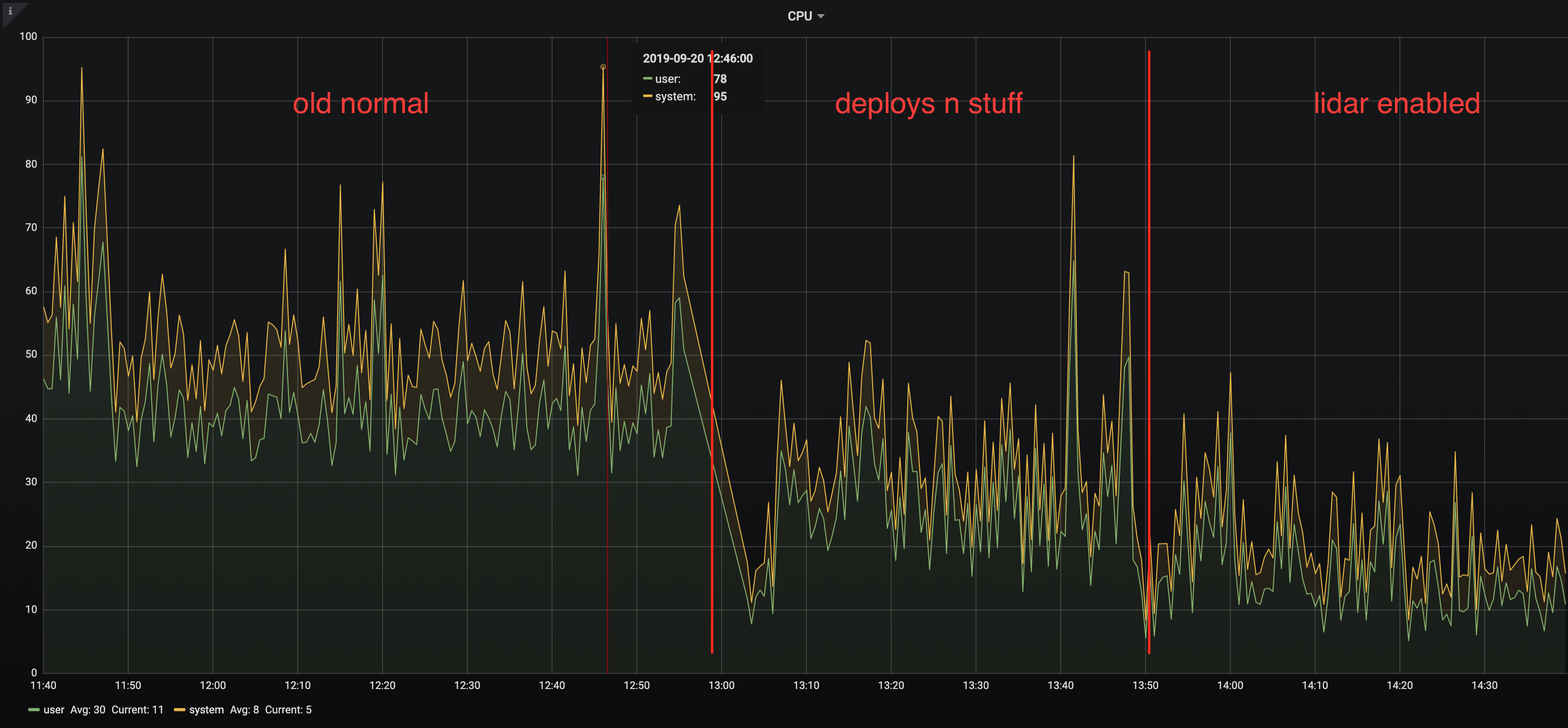Click the green user legend color swatch

click(x=34, y=710)
